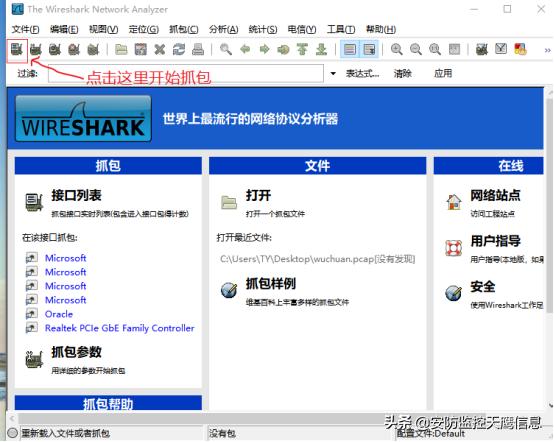Stop the running capture from the toolbar
554x442 pixels.
(x=74, y=49)
